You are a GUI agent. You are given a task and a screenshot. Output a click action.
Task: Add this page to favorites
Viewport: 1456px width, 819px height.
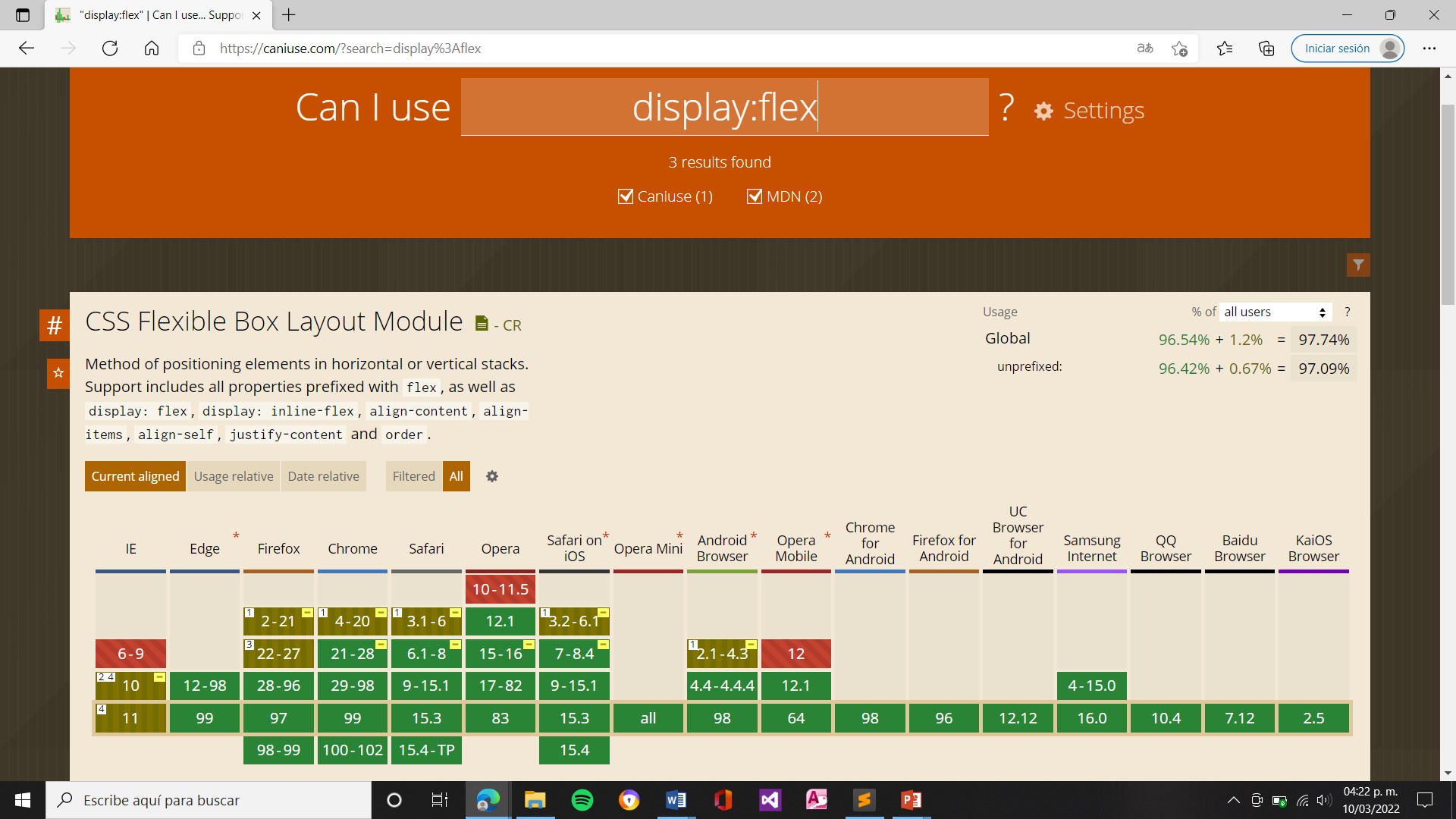tap(1179, 49)
